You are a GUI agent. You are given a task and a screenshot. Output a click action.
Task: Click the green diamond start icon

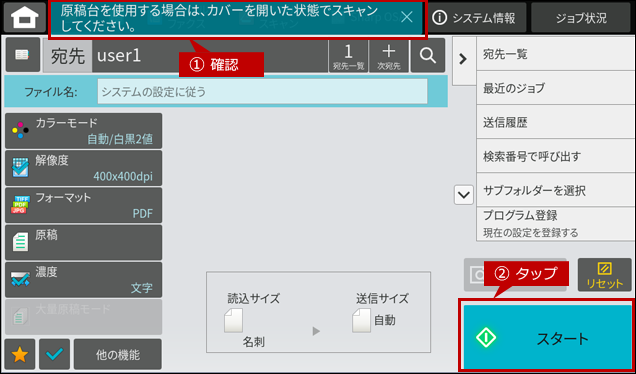tap(486, 337)
